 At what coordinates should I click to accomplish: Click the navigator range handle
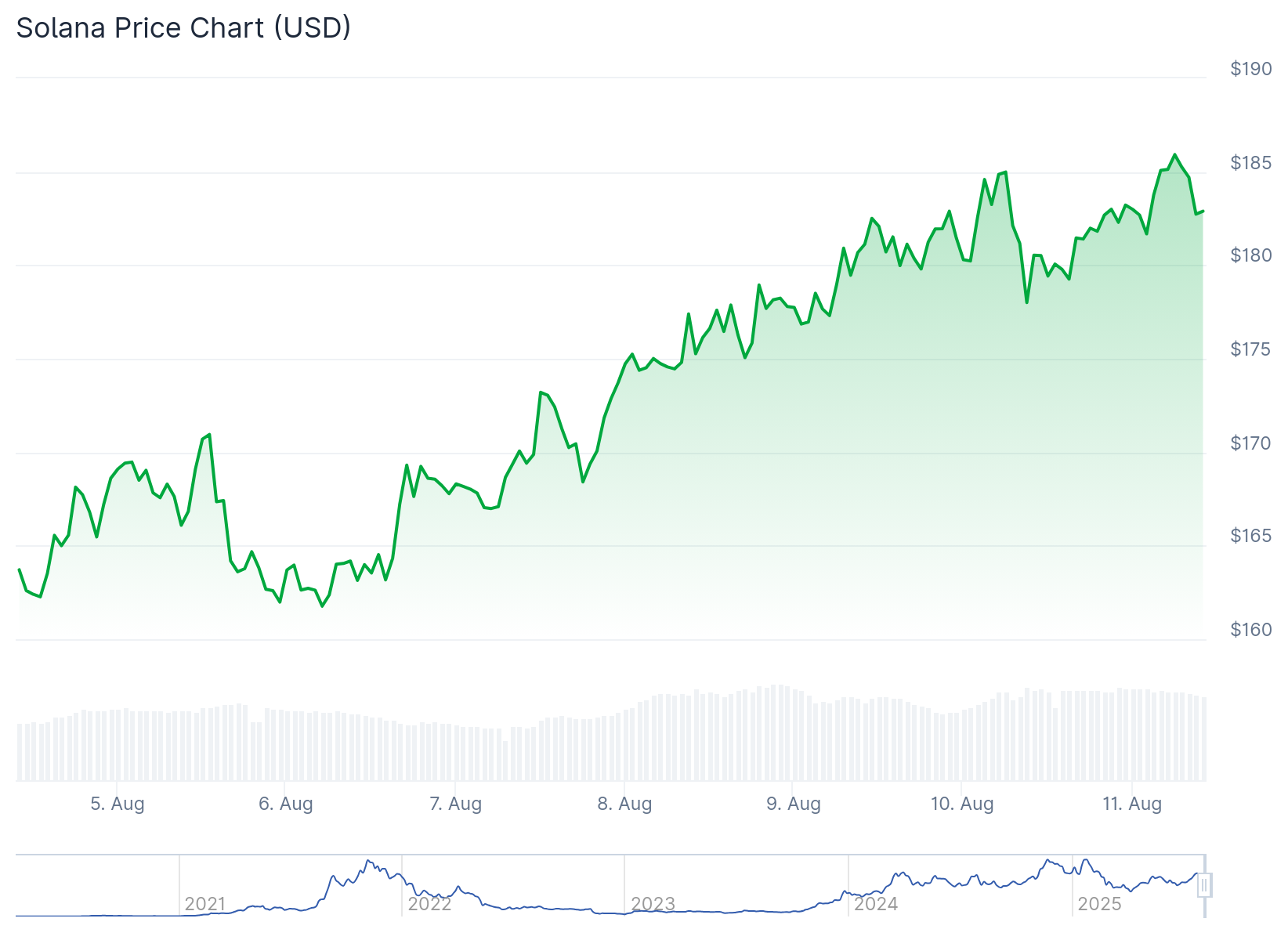tap(1204, 885)
